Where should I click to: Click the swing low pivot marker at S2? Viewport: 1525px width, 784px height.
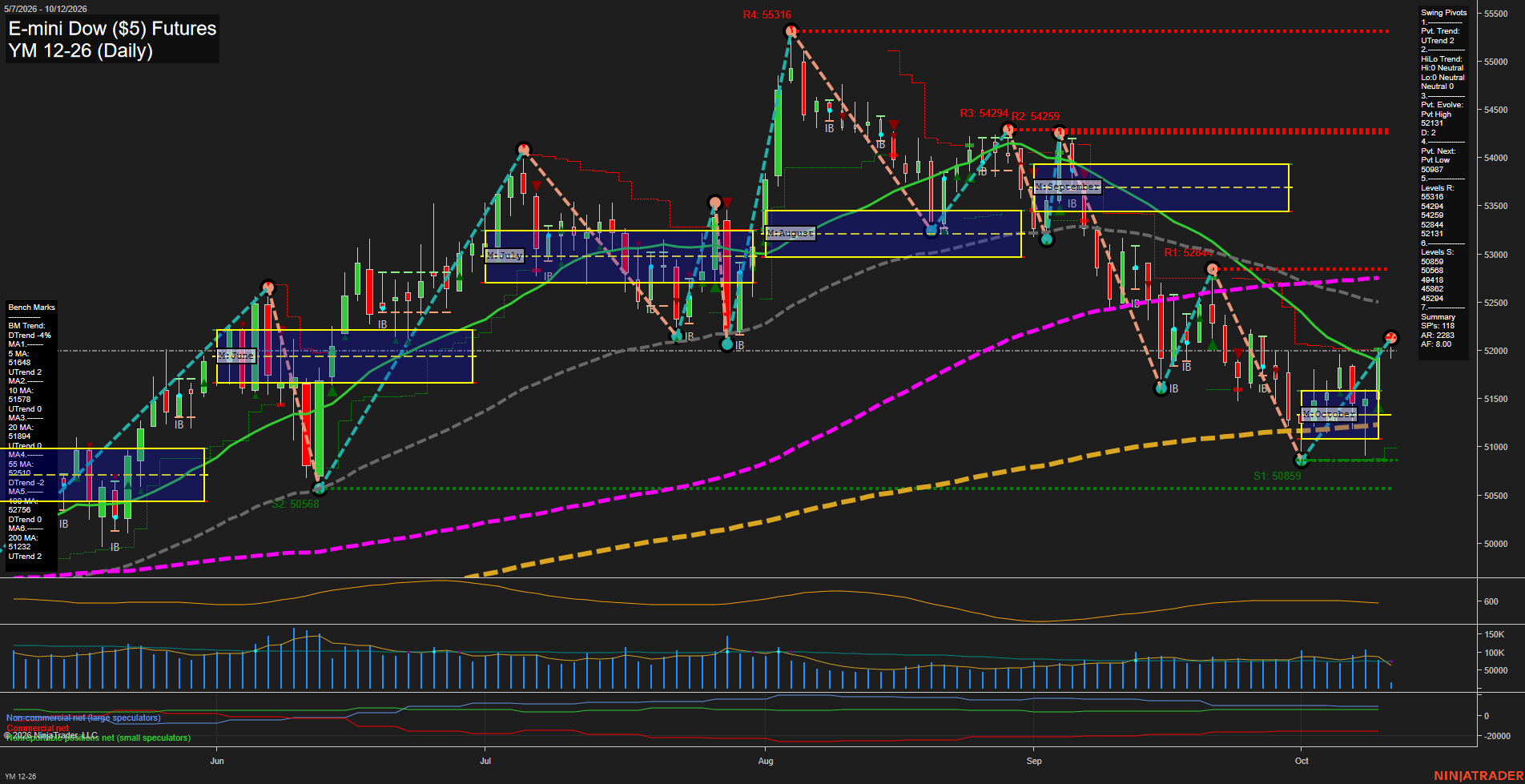[x=319, y=488]
